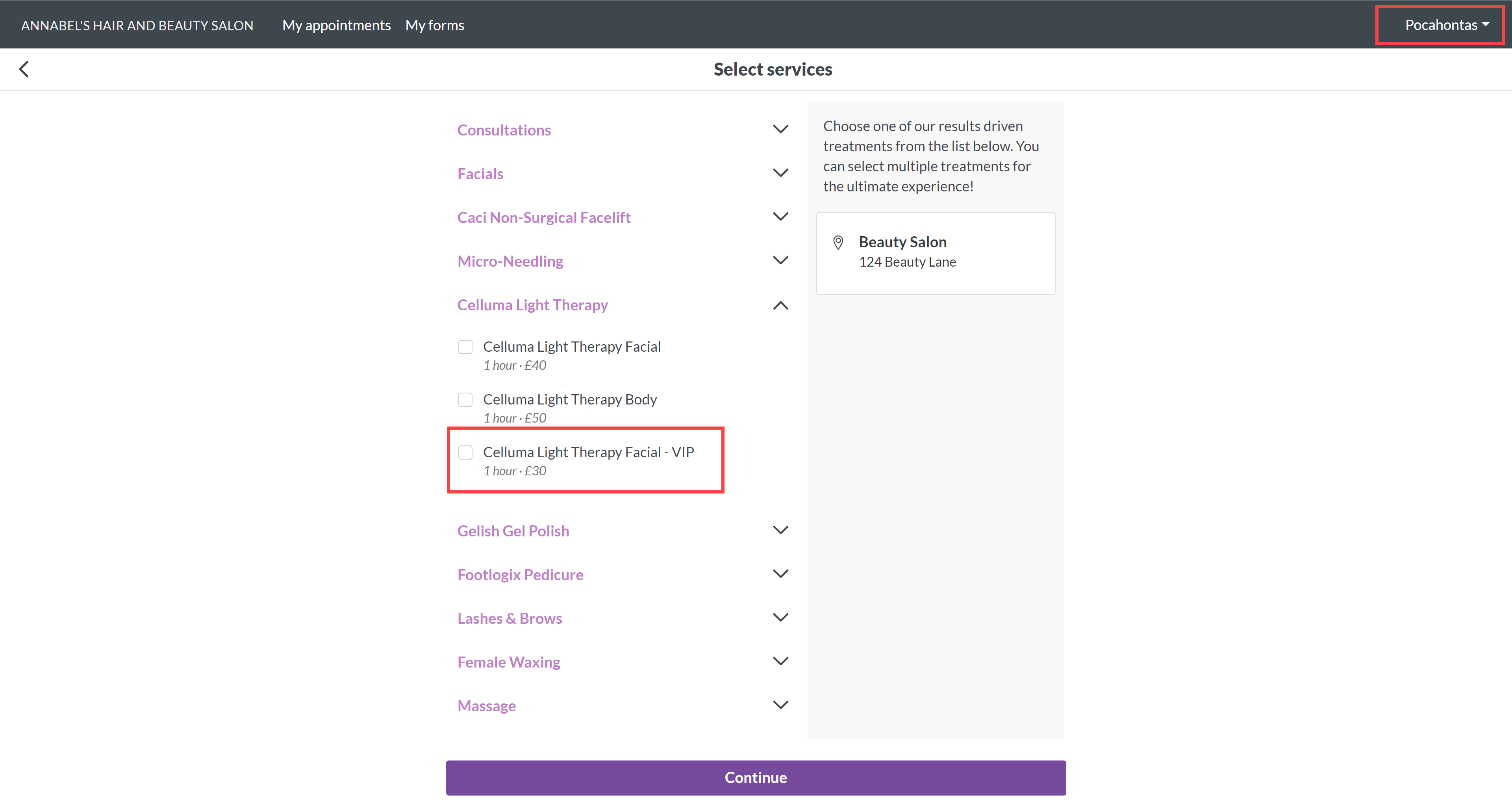
Task: Click the Annabel's Hair and Beauty Salon brand link
Action: (137, 25)
